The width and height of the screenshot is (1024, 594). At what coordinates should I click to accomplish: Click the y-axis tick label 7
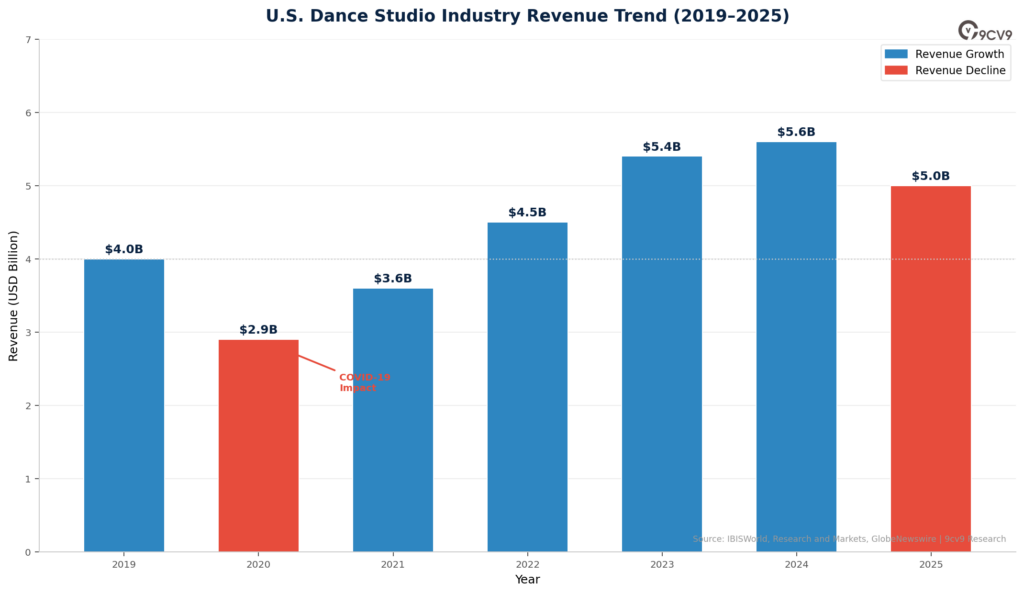pyautogui.click(x=28, y=40)
